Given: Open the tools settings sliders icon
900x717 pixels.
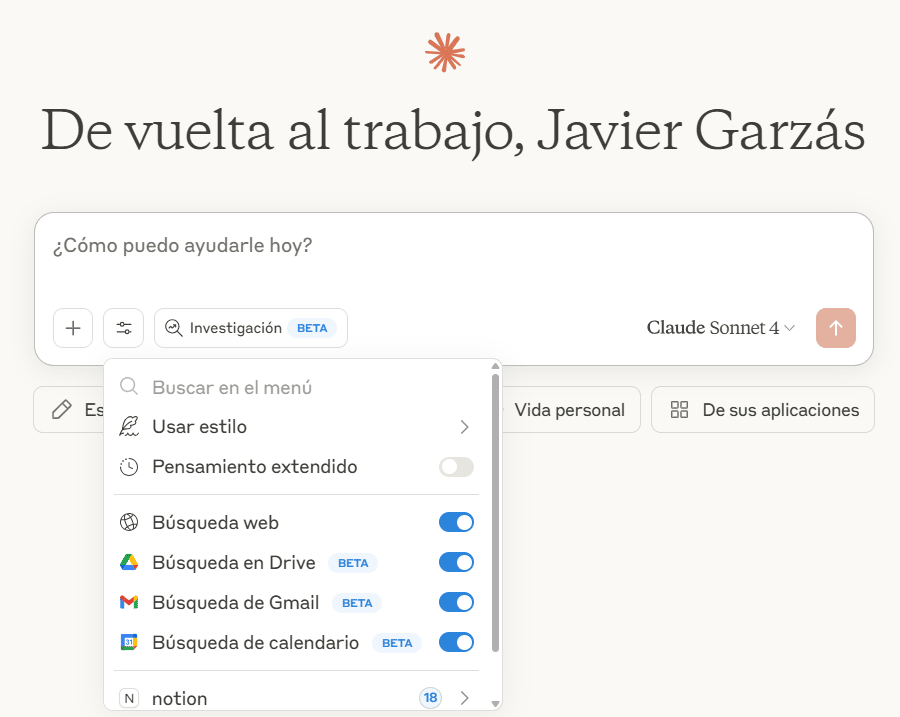Looking at the screenshot, I should click(x=124, y=328).
